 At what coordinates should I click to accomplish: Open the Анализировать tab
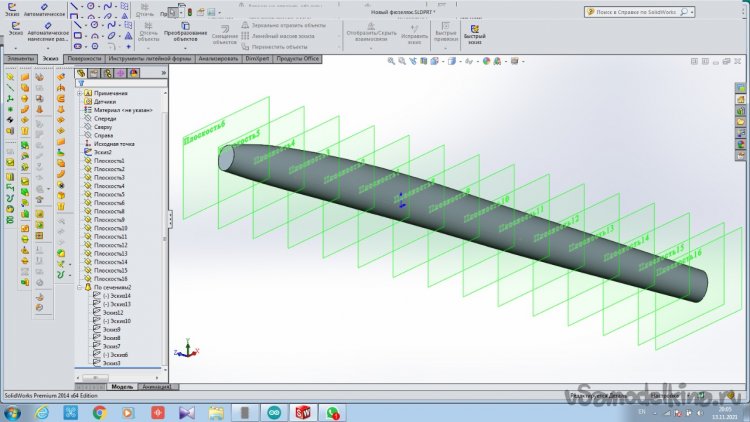(x=218, y=59)
